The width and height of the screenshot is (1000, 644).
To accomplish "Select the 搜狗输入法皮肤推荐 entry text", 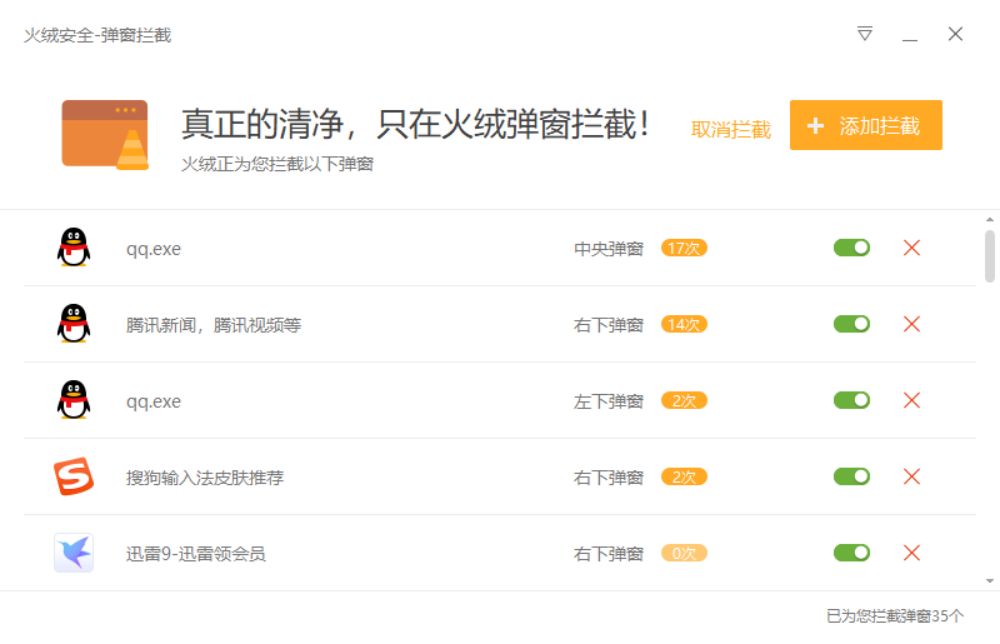I will [205, 478].
